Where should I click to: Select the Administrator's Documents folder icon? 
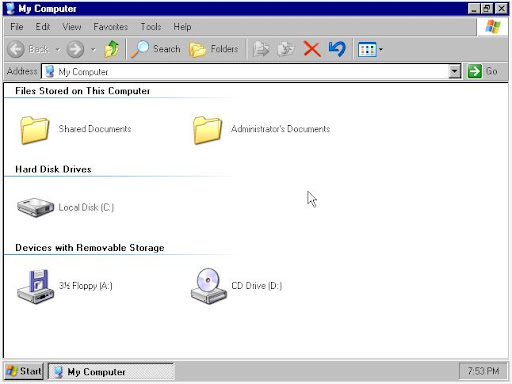207,130
